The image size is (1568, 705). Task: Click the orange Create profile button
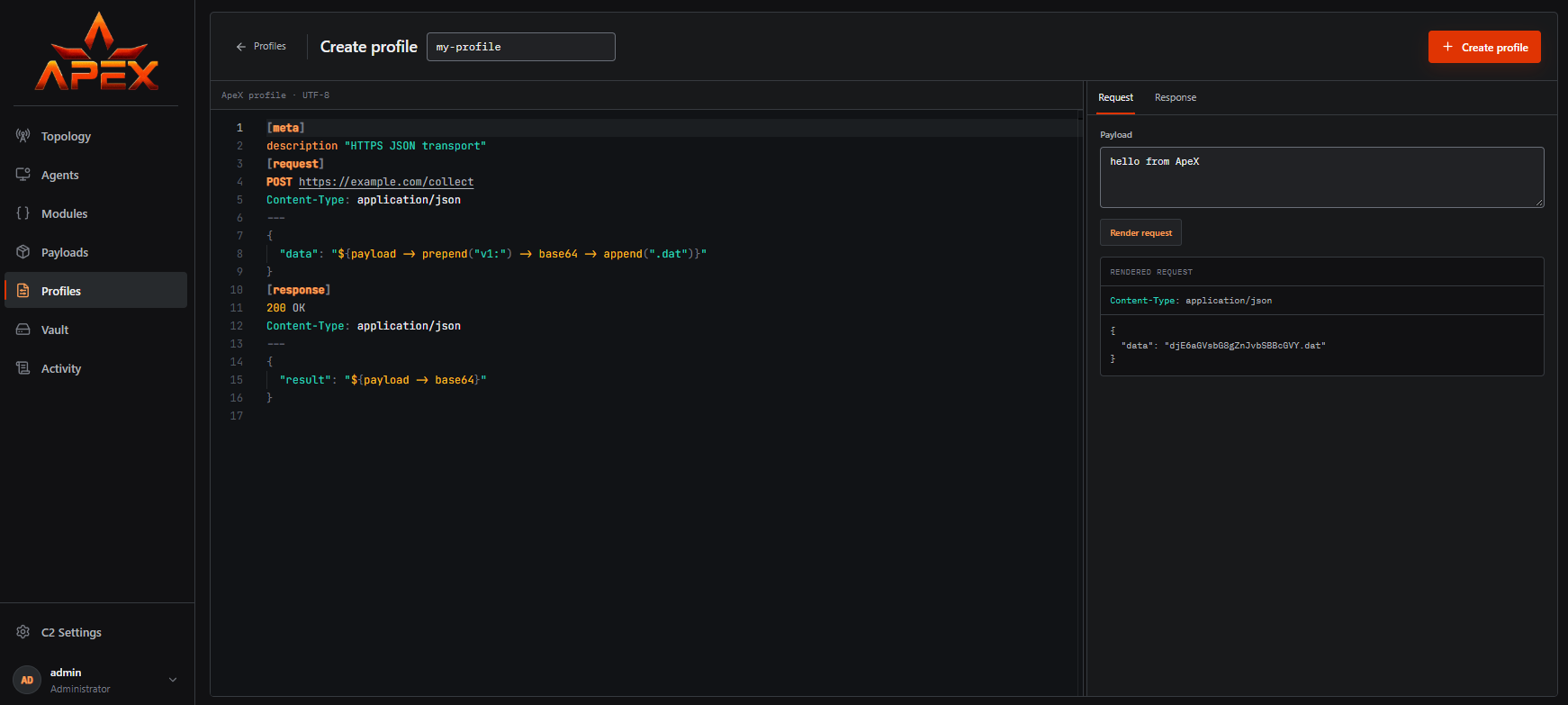pos(1484,47)
